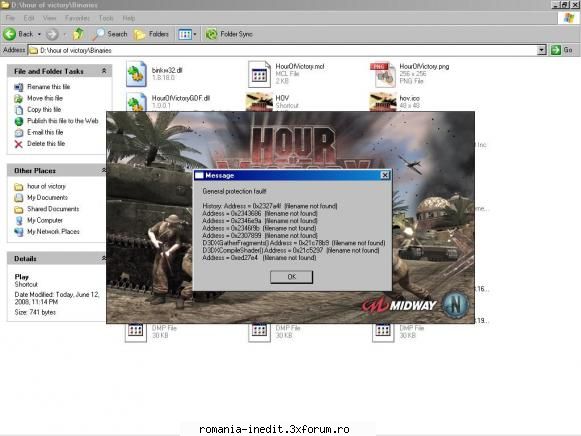Close the Message error dialog

tap(385, 175)
